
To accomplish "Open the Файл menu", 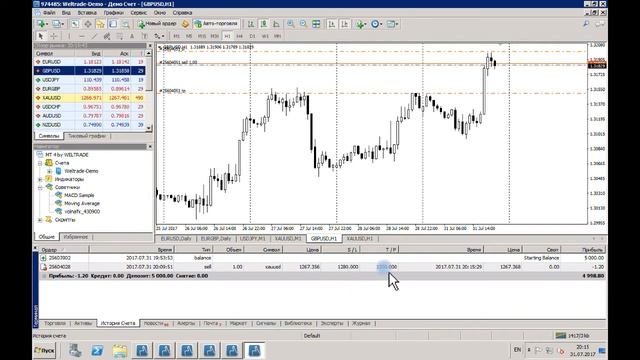I will click(49, 13).
